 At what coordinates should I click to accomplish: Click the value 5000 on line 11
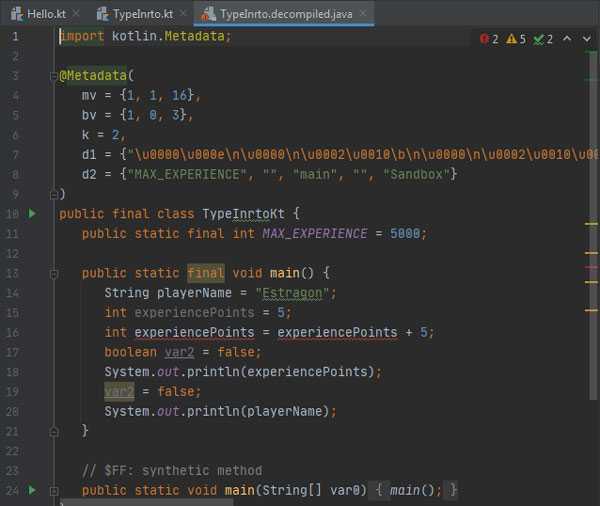point(405,233)
